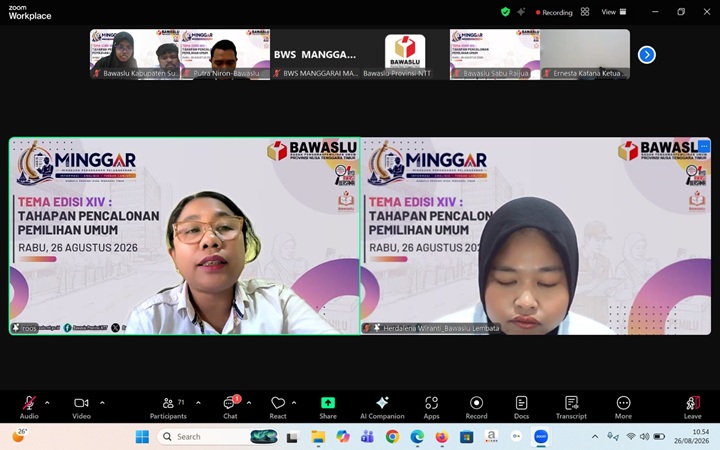720x450 pixels.
Task: Open the View layout menu
Action: click(613, 12)
